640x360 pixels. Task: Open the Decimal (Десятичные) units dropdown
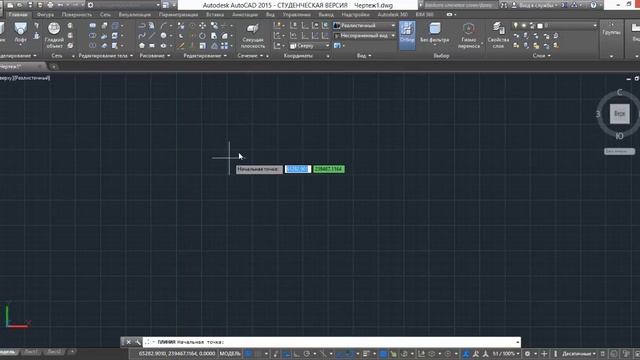point(578,353)
